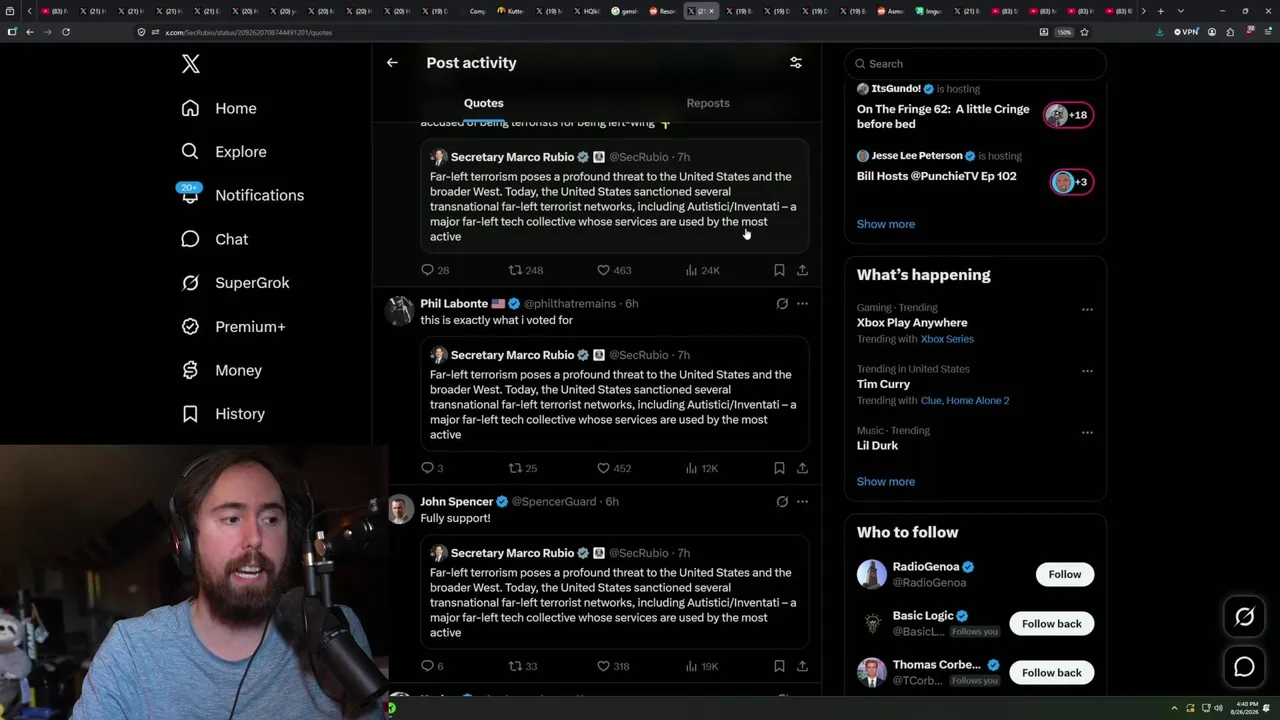This screenshot has height=720, width=1280.
Task: Open Notifications in the sidebar
Action: (242, 195)
